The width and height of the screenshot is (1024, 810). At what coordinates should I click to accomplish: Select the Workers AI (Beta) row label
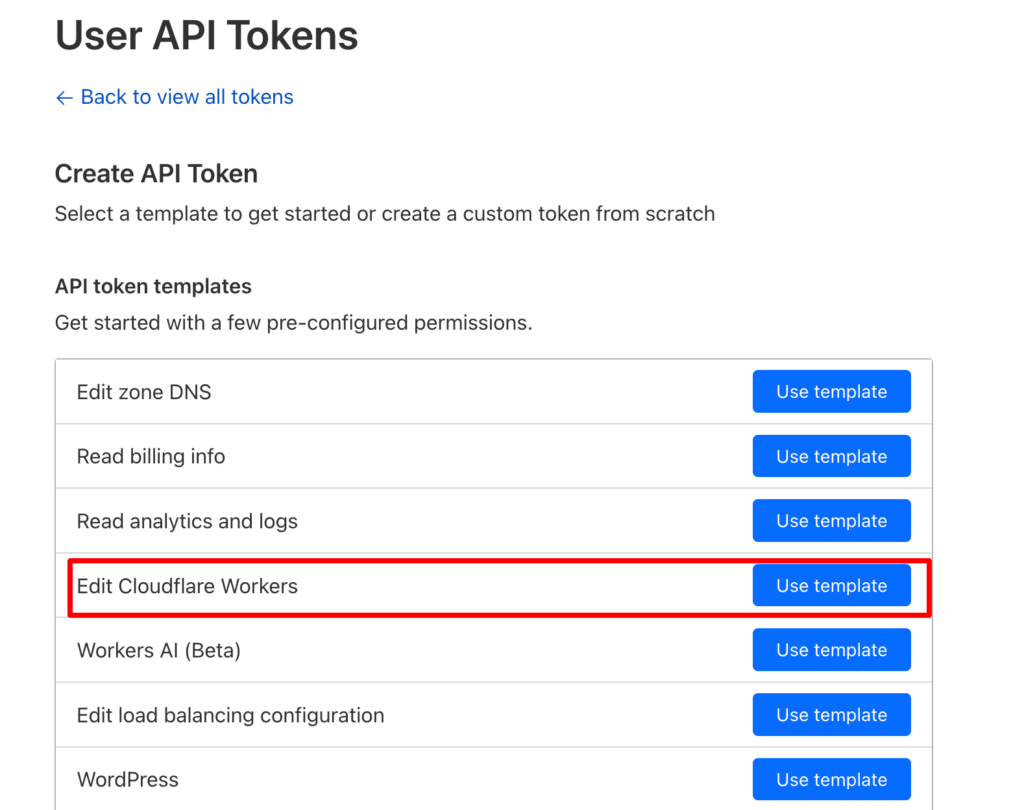coord(159,651)
